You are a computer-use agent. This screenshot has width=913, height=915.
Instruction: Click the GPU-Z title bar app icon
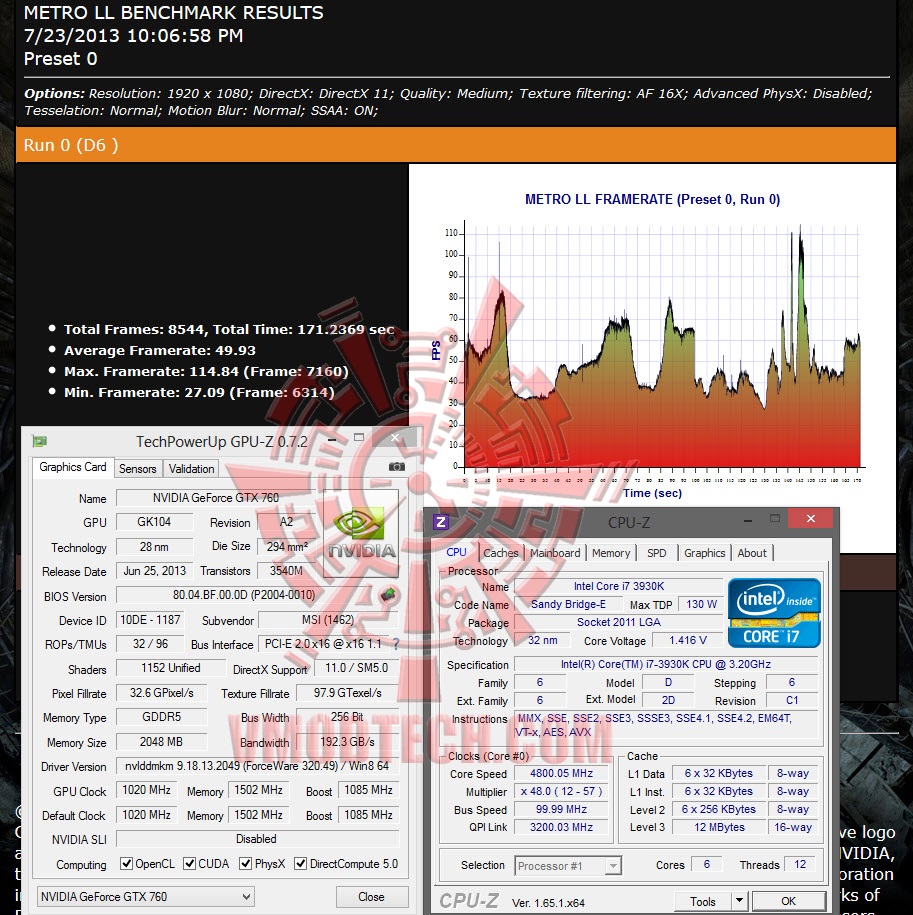point(40,441)
